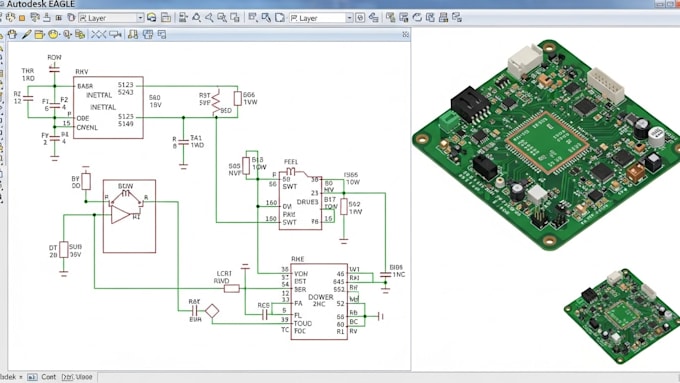Viewport: 680px width, 383px height.
Task: Click the FEEL component label
Action: point(291,162)
